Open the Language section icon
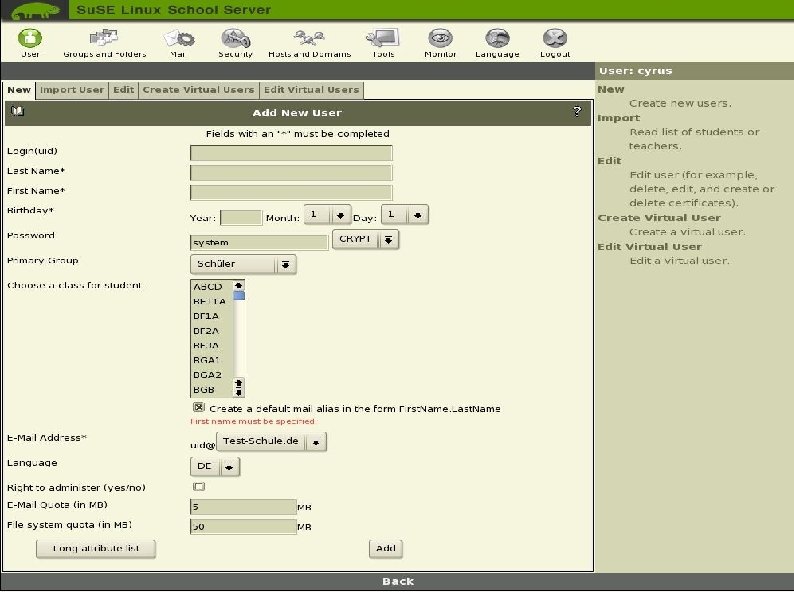This screenshot has height=595, width=794. pos(497,38)
